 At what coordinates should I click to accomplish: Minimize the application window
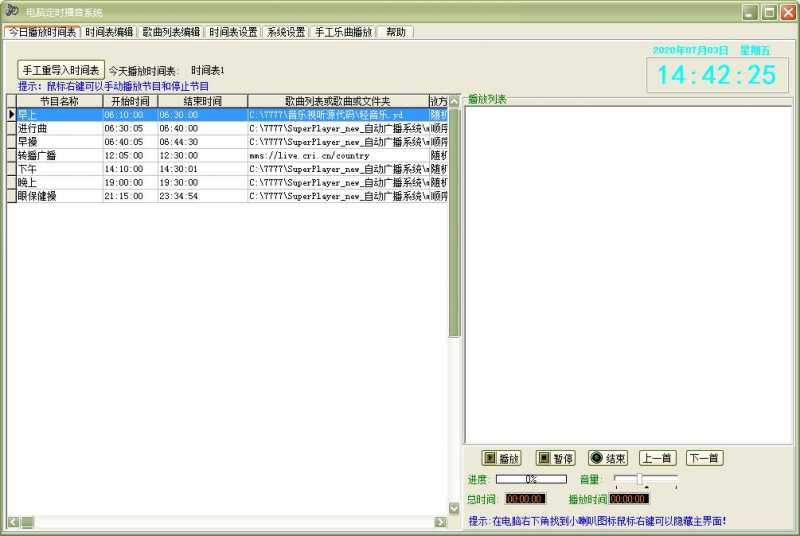pos(749,12)
